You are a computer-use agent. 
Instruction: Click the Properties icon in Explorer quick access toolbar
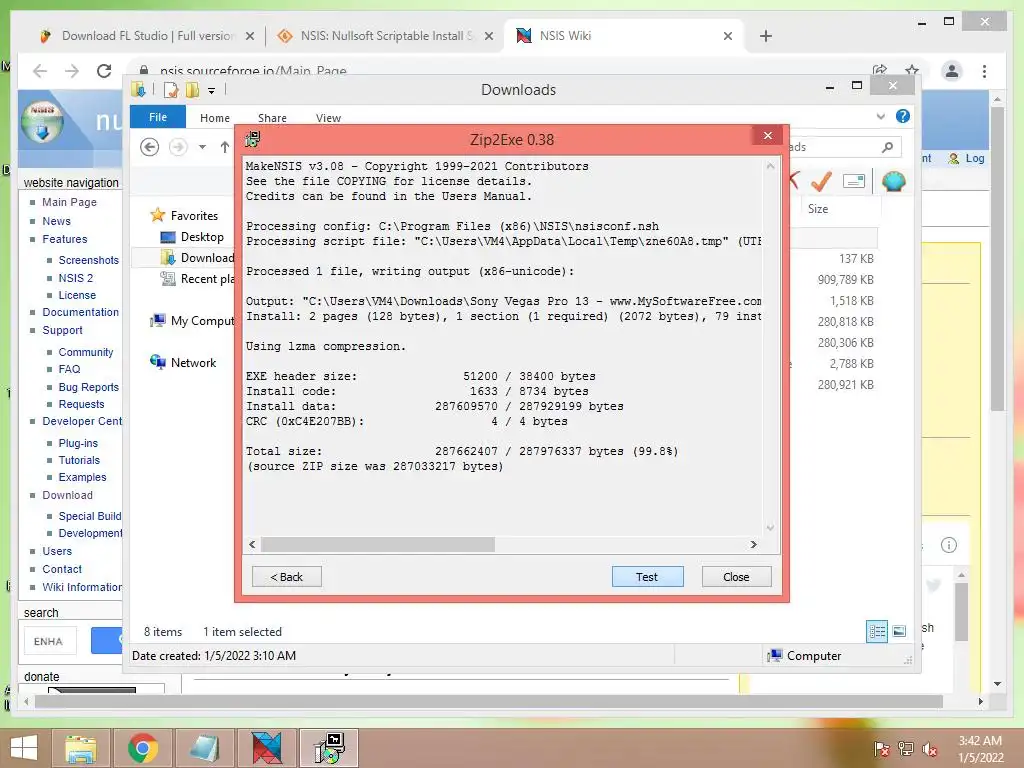point(171,90)
